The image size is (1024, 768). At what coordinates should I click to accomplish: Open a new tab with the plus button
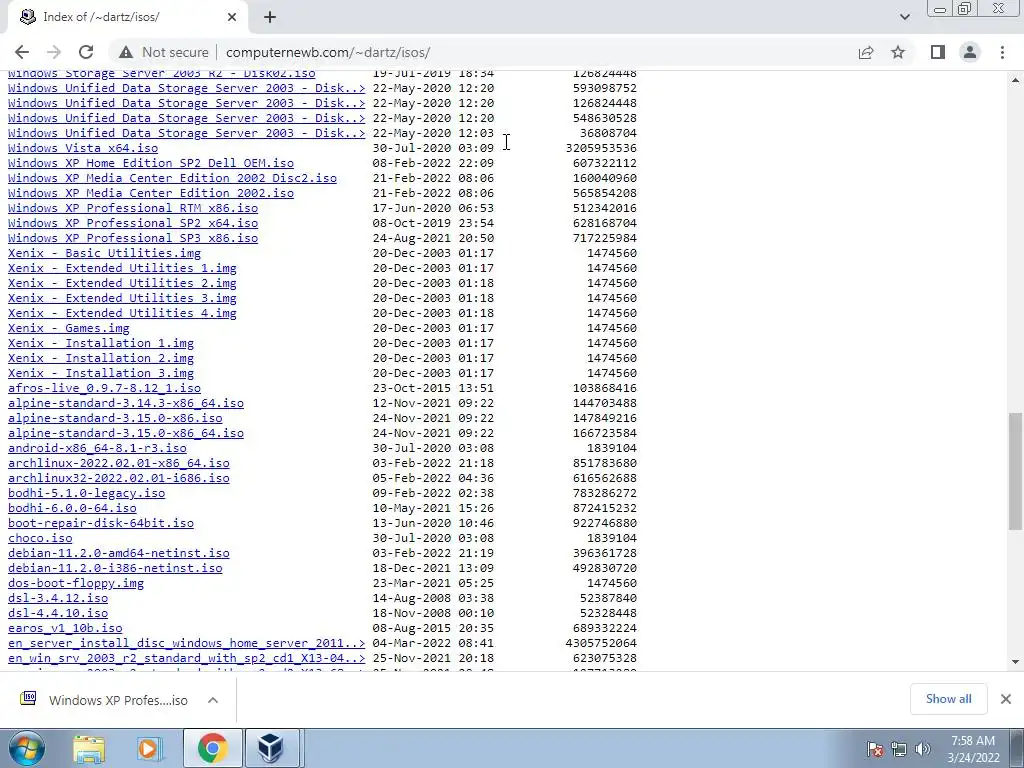click(x=270, y=17)
